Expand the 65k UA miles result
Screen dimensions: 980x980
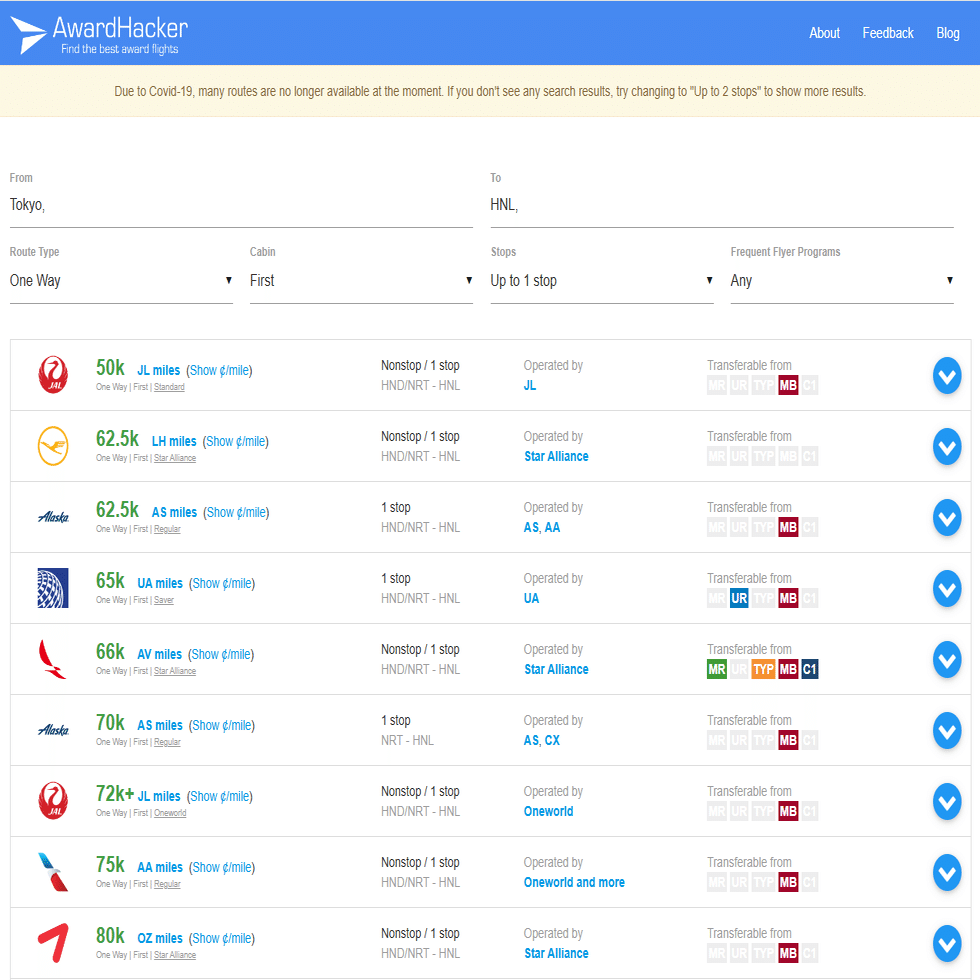pyautogui.click(x=946, y=589)
